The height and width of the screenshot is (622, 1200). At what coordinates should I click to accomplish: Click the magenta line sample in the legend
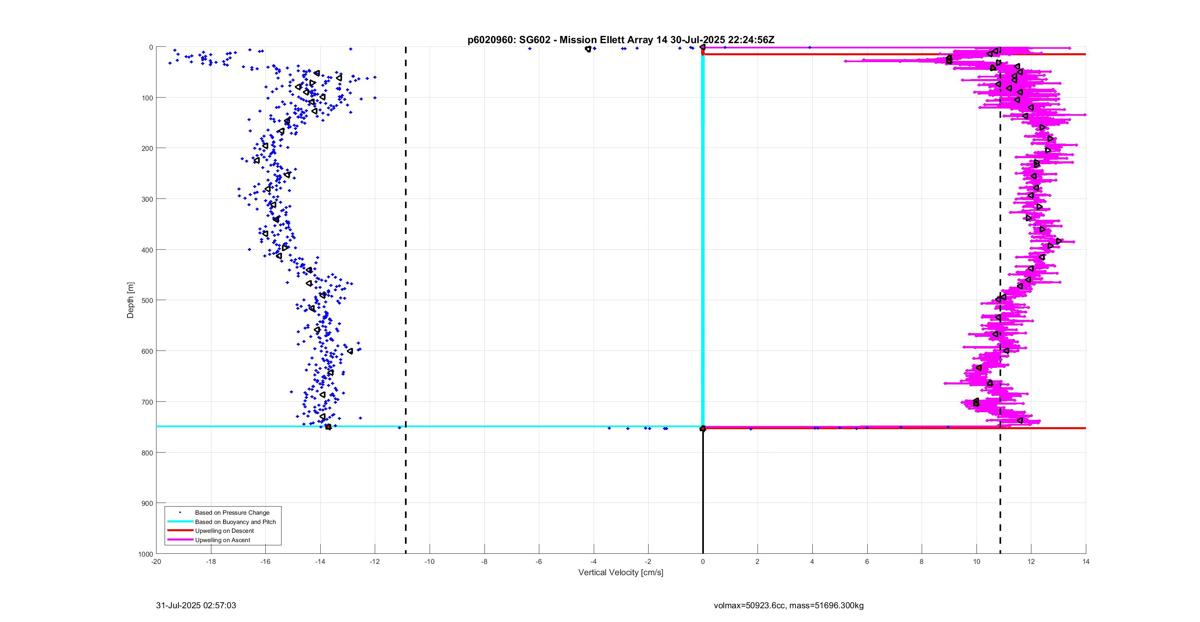pos(180,539)
